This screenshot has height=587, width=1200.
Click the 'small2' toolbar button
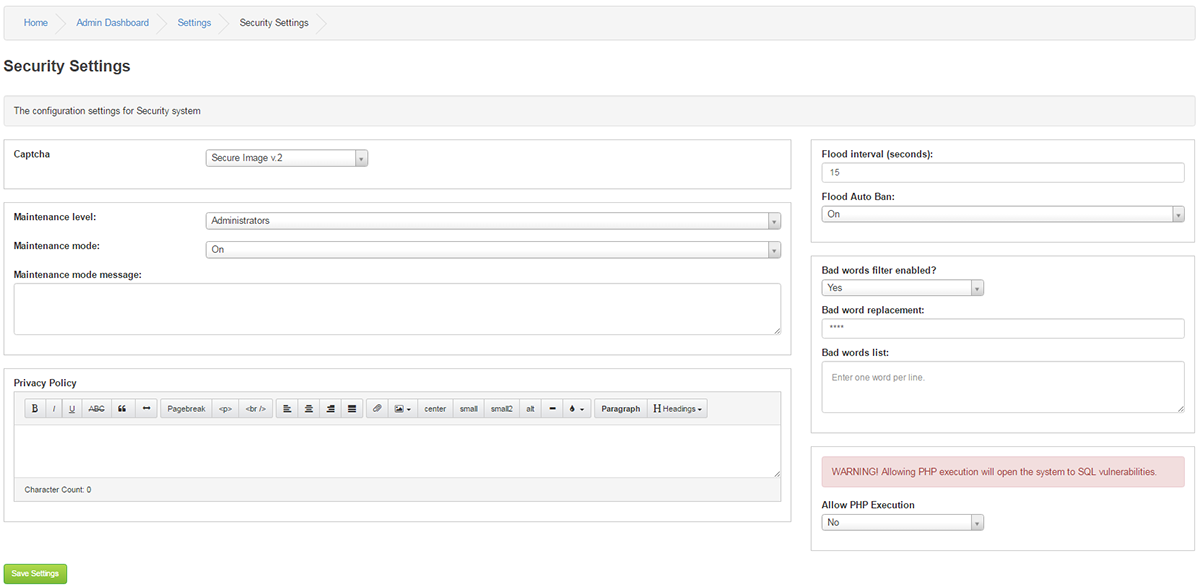(501, 408)
